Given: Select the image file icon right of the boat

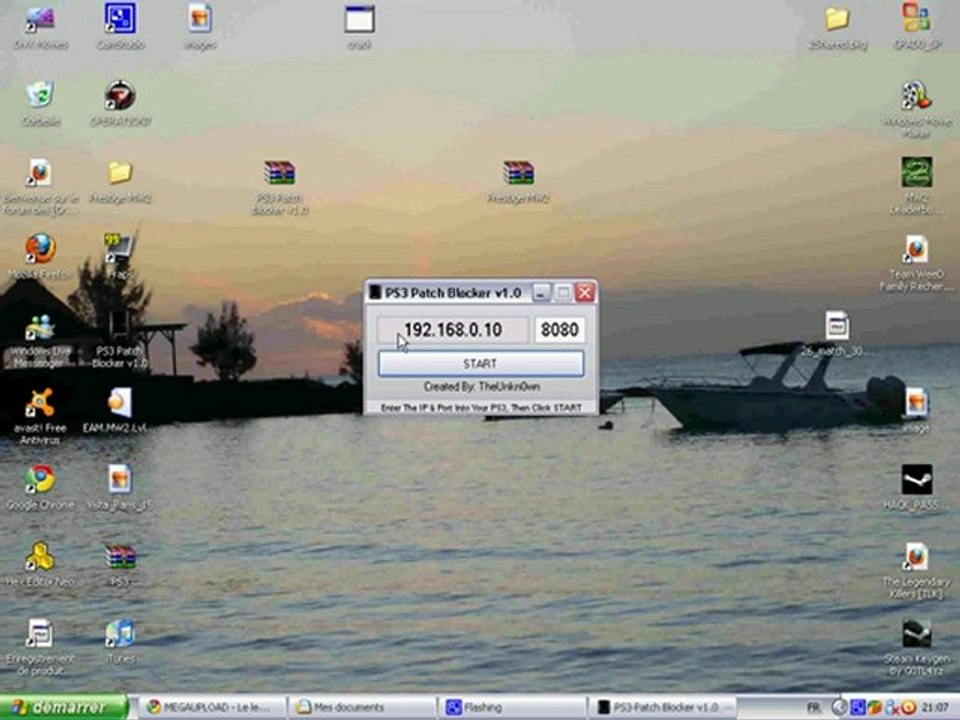Looking at the screenshot, I should tap(917, 410).
